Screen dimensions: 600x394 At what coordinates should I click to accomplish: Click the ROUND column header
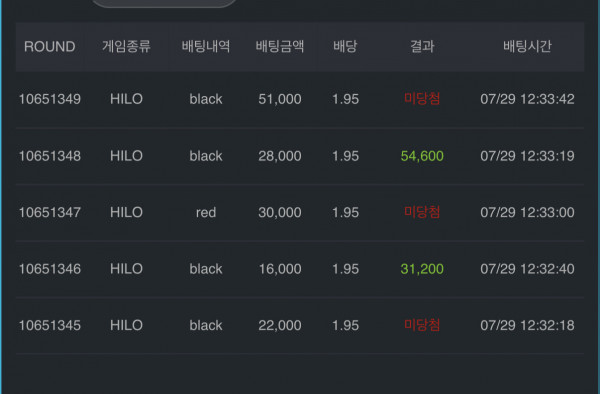[49, 47]
